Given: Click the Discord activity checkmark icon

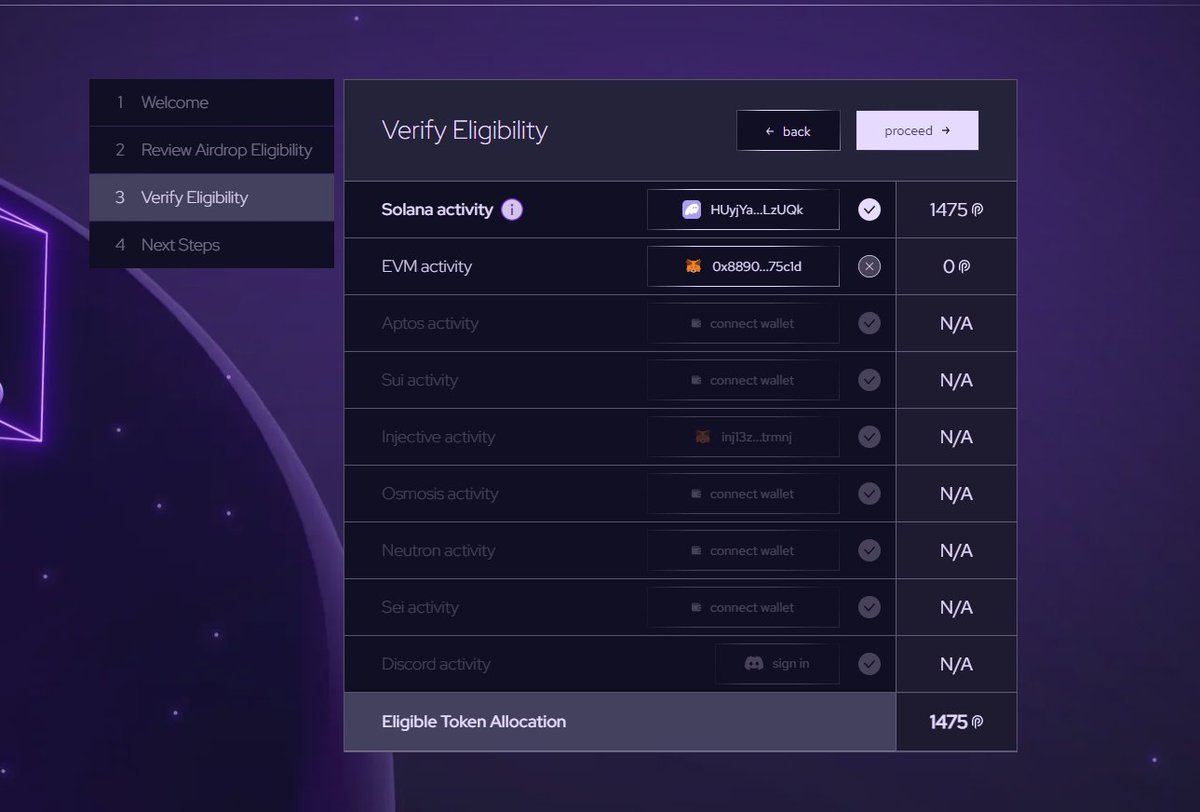Looking at the screenshot, I should [x=869, y=664].
